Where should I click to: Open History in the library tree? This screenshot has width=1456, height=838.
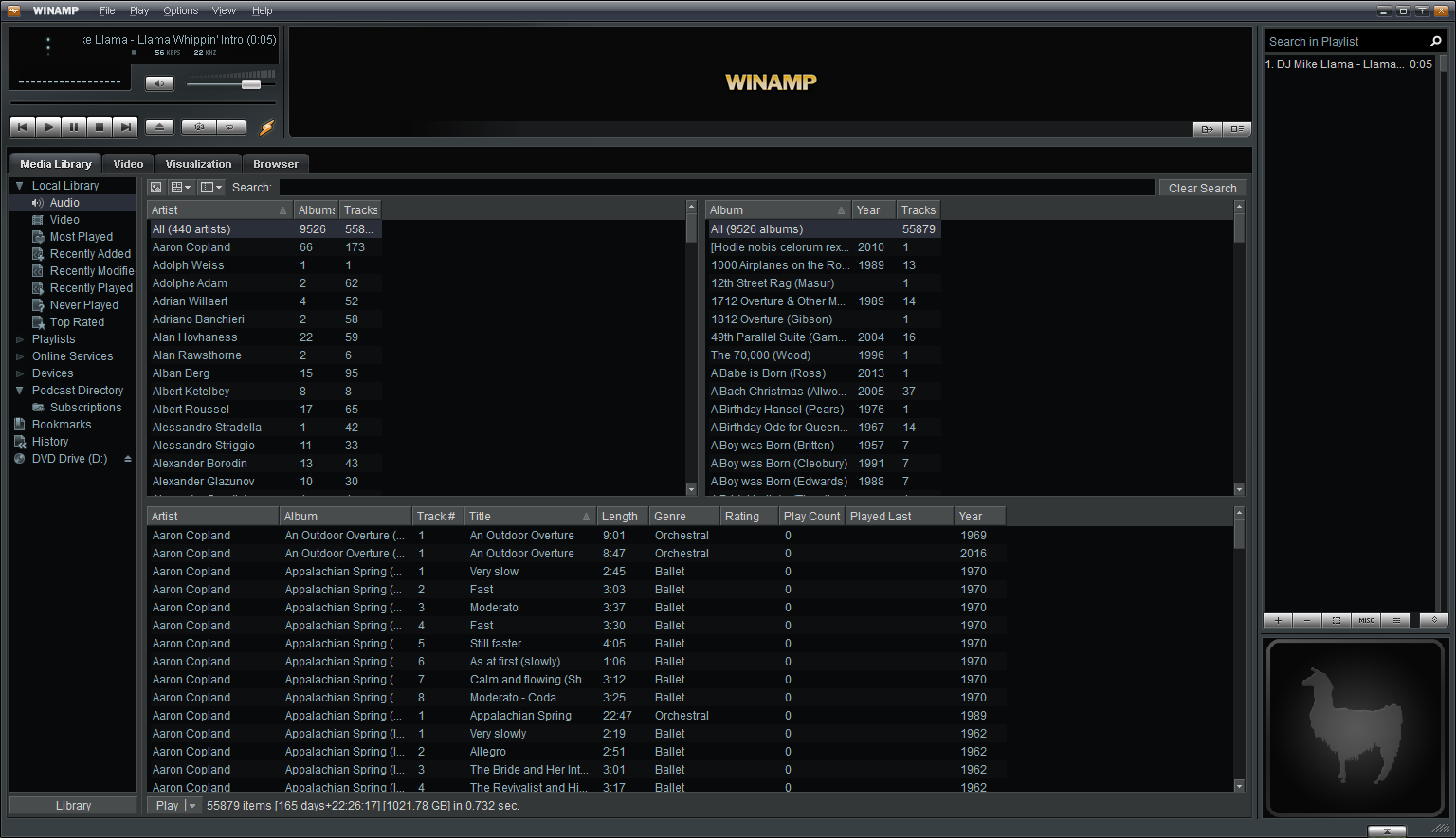click(50, 442)
